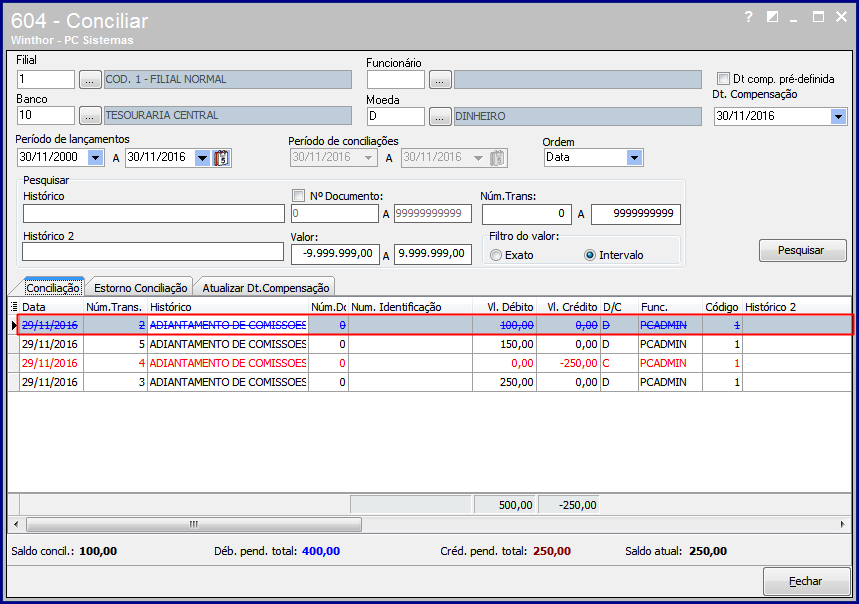The height and width of the screenshot is (604, 859).
Task: Focus maximum Valor field 9.999.999,00
Action: pyautogui.click(x=433, y=254)
